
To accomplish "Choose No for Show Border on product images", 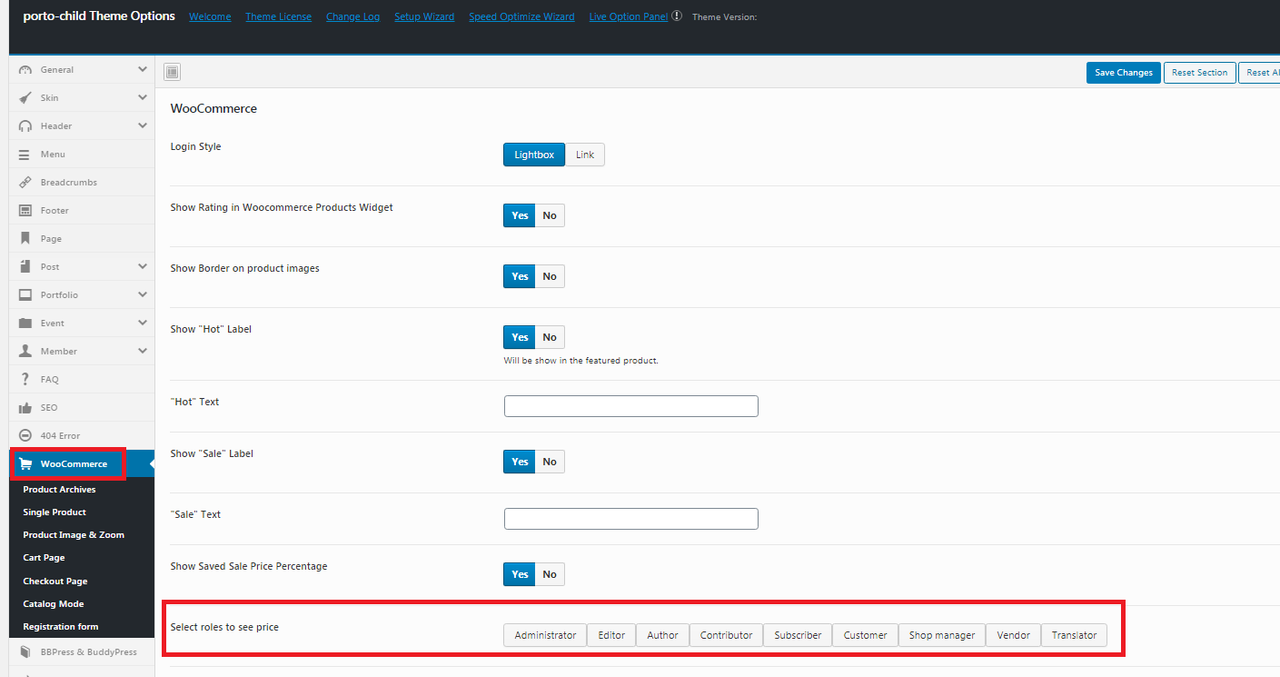I will (550, 276).
